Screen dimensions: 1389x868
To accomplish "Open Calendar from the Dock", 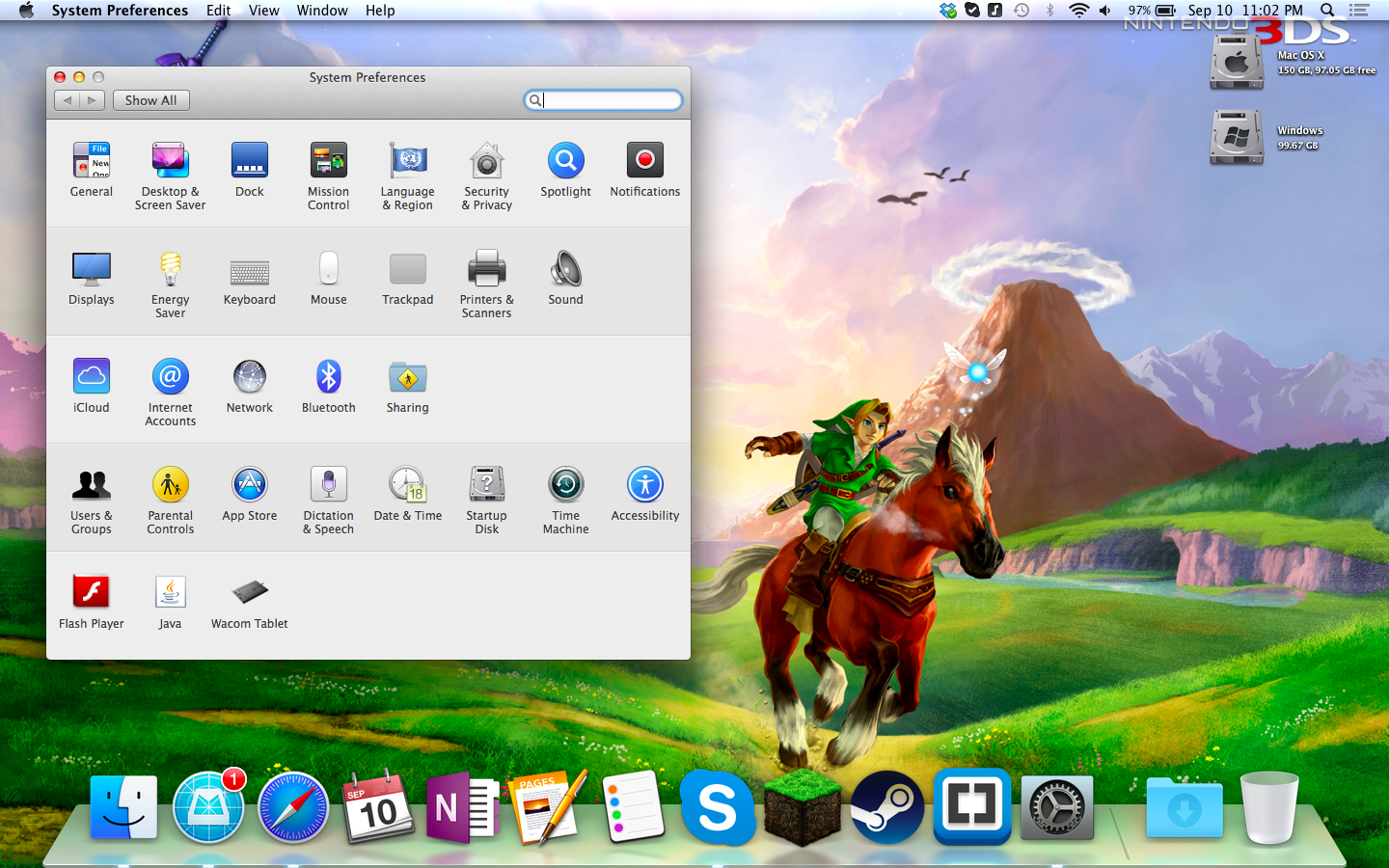I will click(378, 807).
